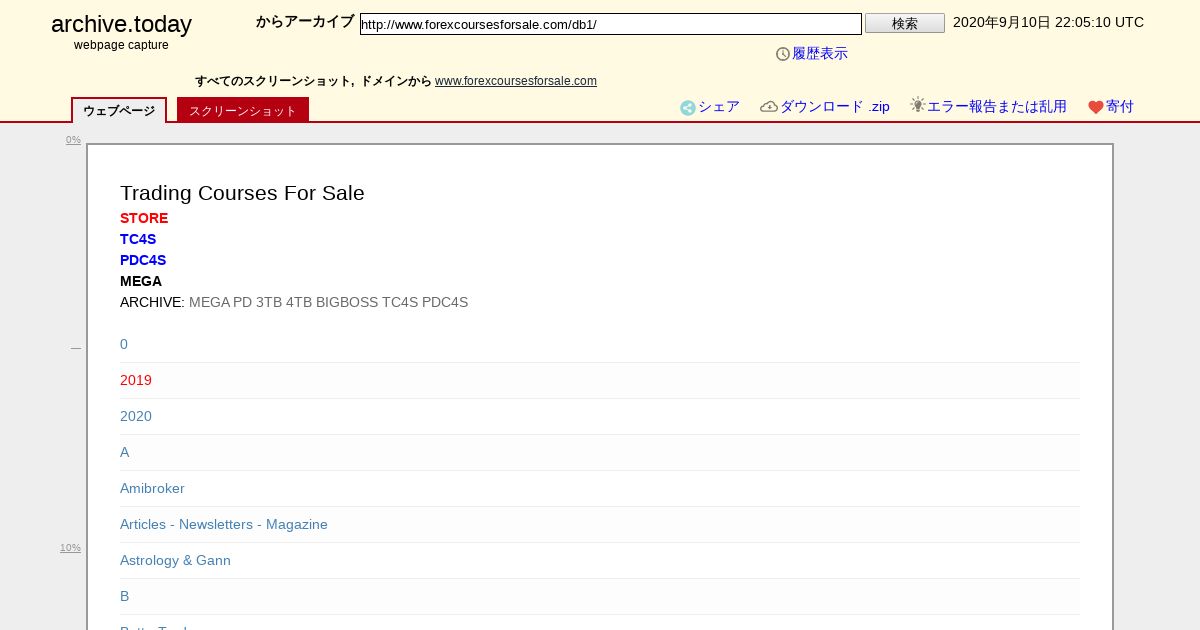
Task: Jump to the 10% page position marker
Action: [70, 548]
